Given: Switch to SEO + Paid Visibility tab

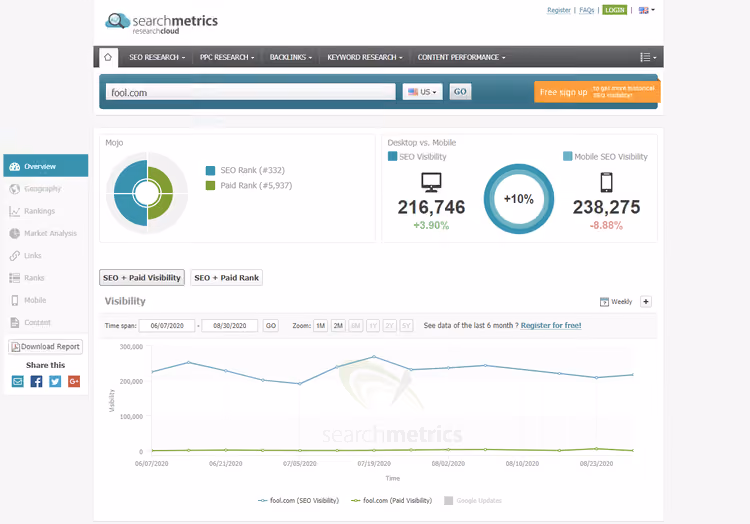Looking at the screenshot, I should [x=142, y=278].
